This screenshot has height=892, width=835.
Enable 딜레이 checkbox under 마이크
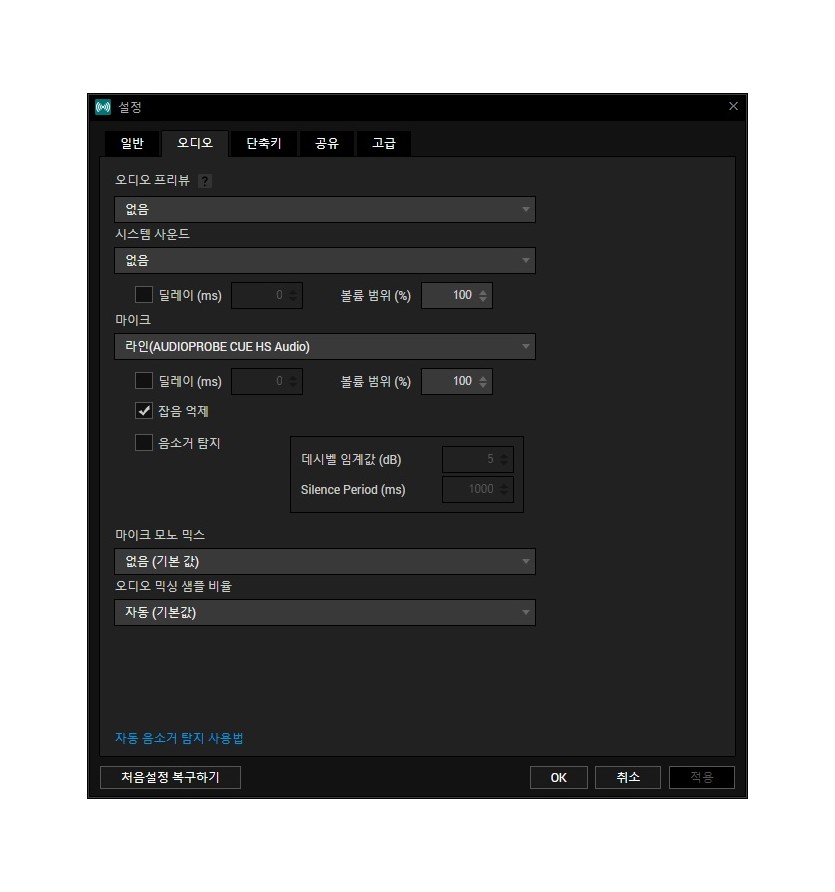pos(144,381)
